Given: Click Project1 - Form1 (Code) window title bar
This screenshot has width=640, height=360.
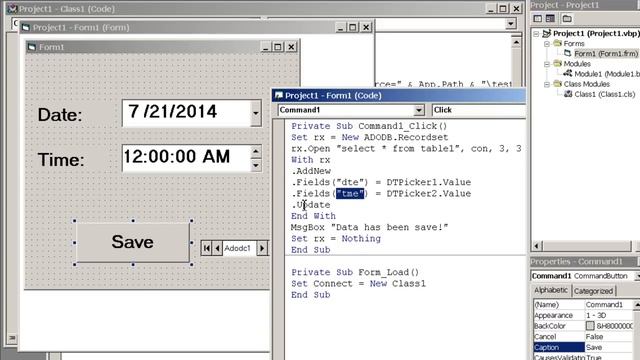Looking at the screenshot, I should 399,96.
